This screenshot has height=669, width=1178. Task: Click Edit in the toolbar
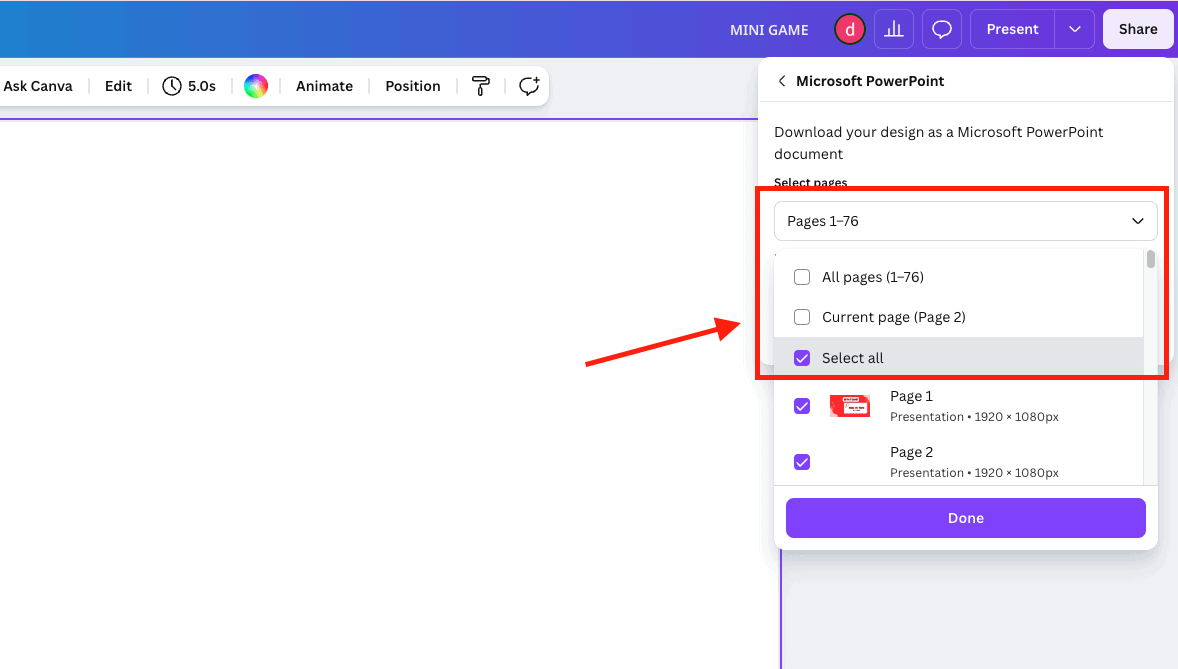[118, 86]
